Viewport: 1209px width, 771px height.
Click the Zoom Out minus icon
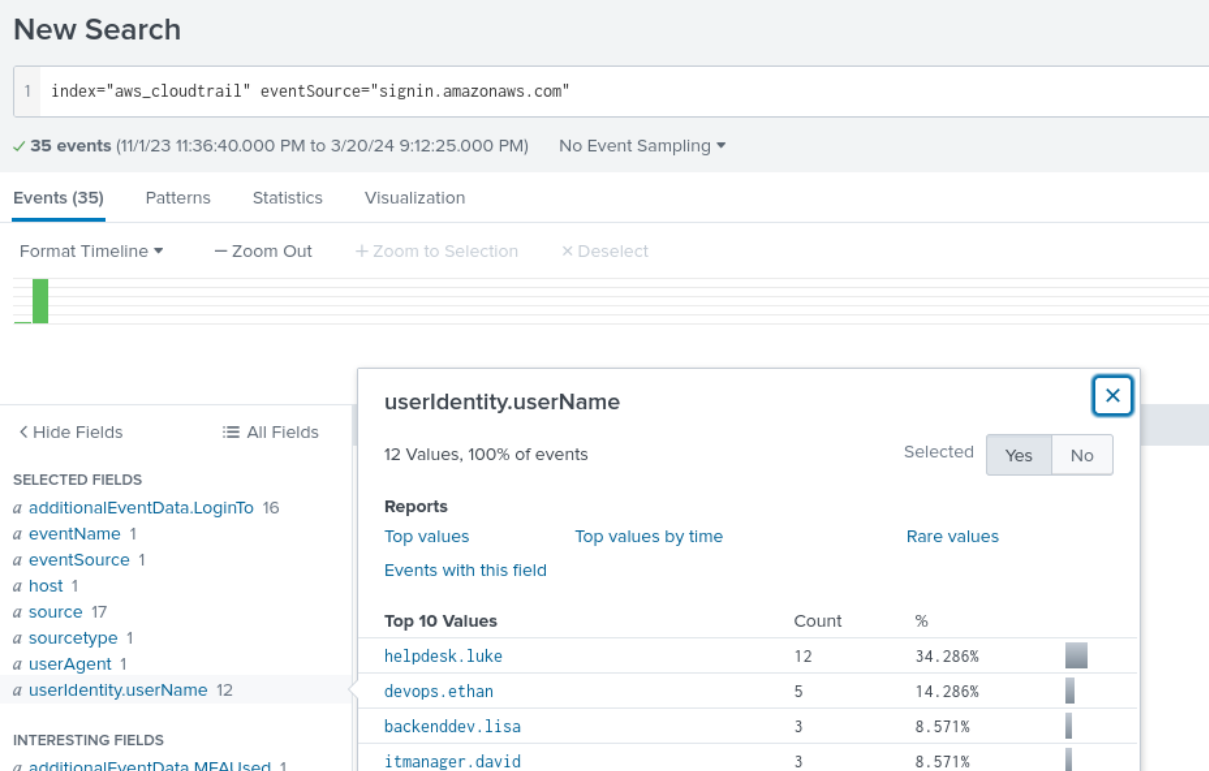pos(219,251)
